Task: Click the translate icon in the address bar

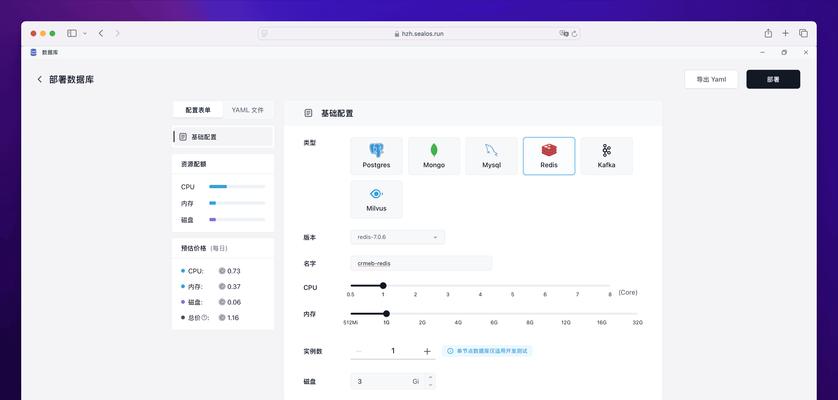Action: point(564,33)
